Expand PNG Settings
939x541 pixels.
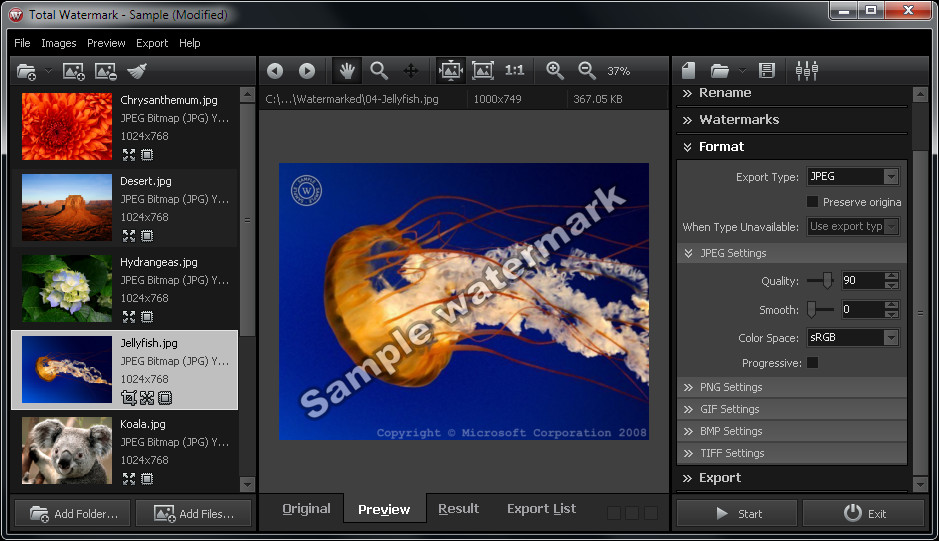pos(792,387)
